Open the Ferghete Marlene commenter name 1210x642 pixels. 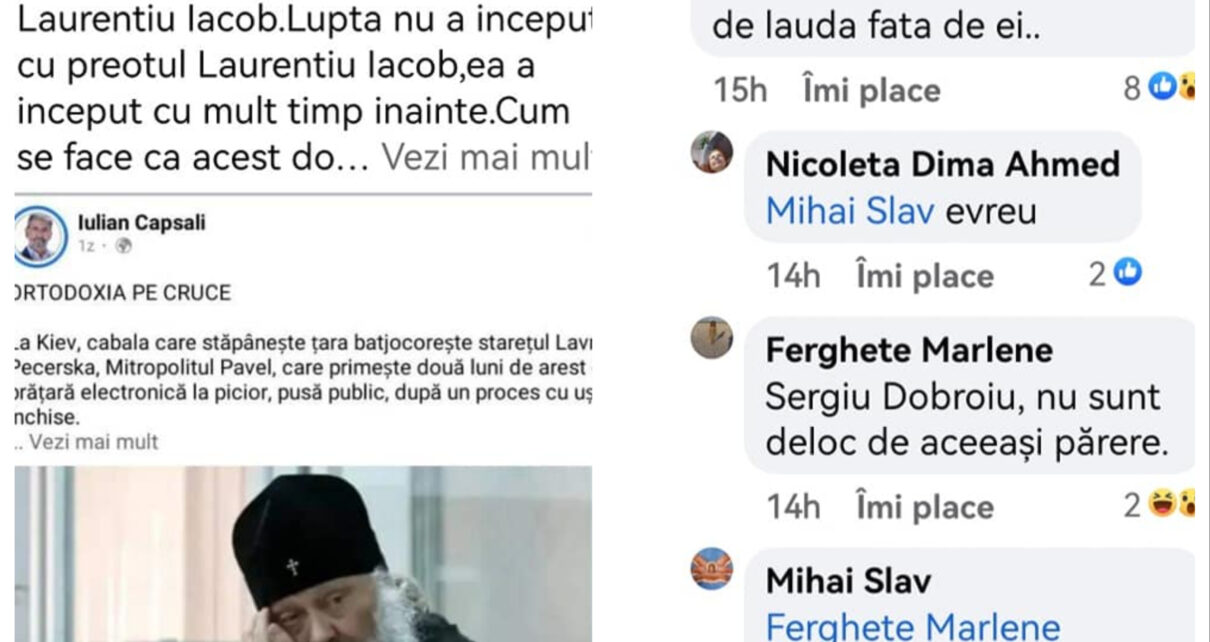[909, 350]
